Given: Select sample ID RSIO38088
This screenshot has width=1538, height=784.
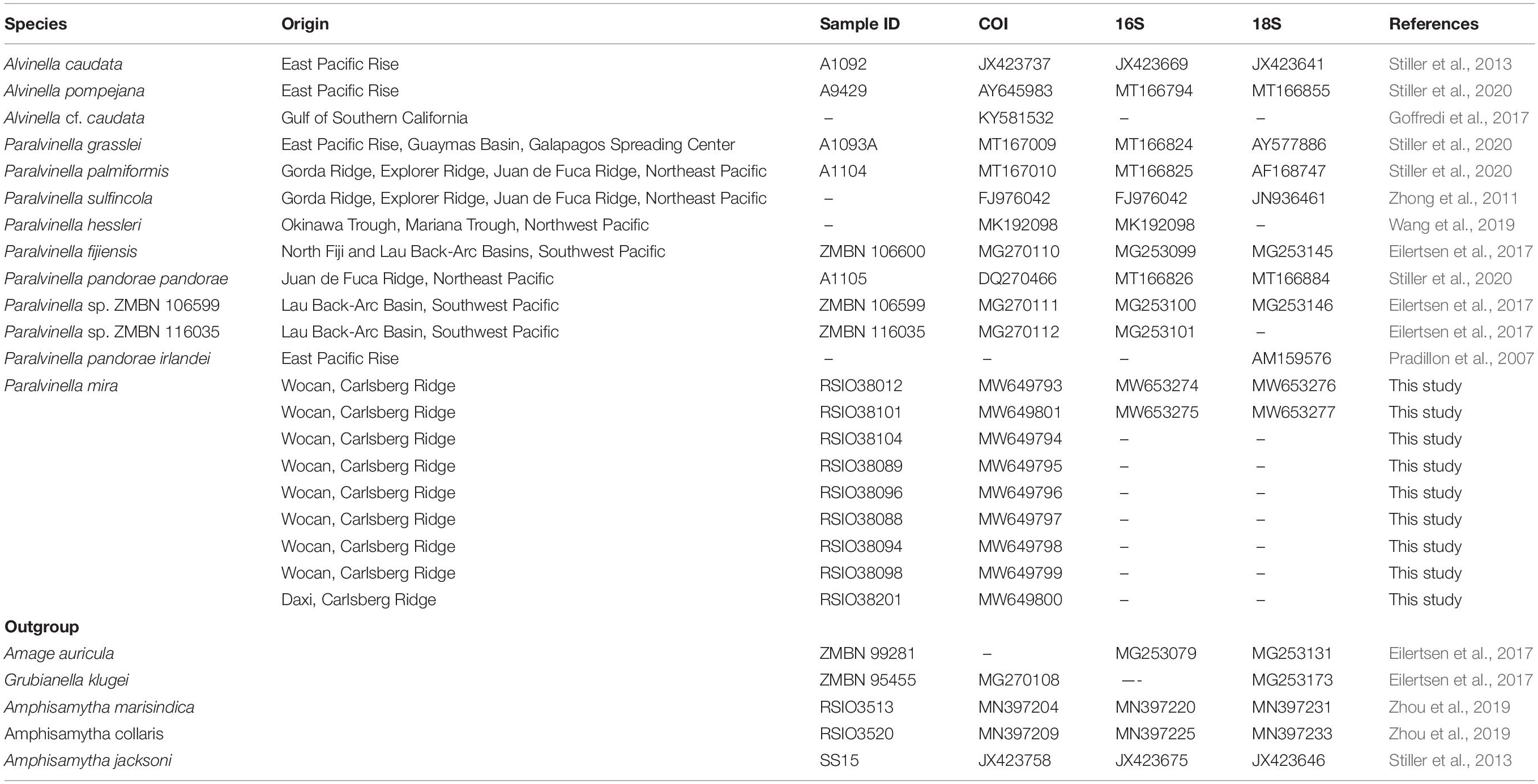Looking at the screenshot, I should tap(860, 520).
